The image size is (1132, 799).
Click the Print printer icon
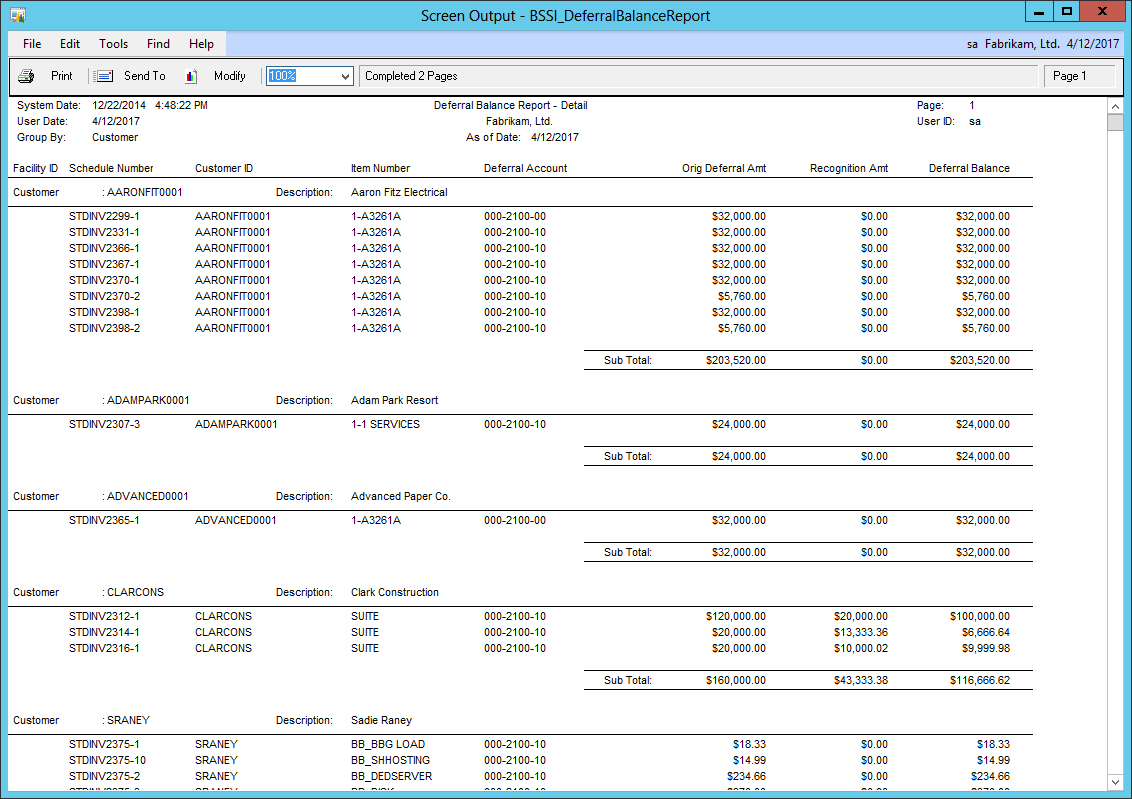pyautogui.click(x=26, y=76)
